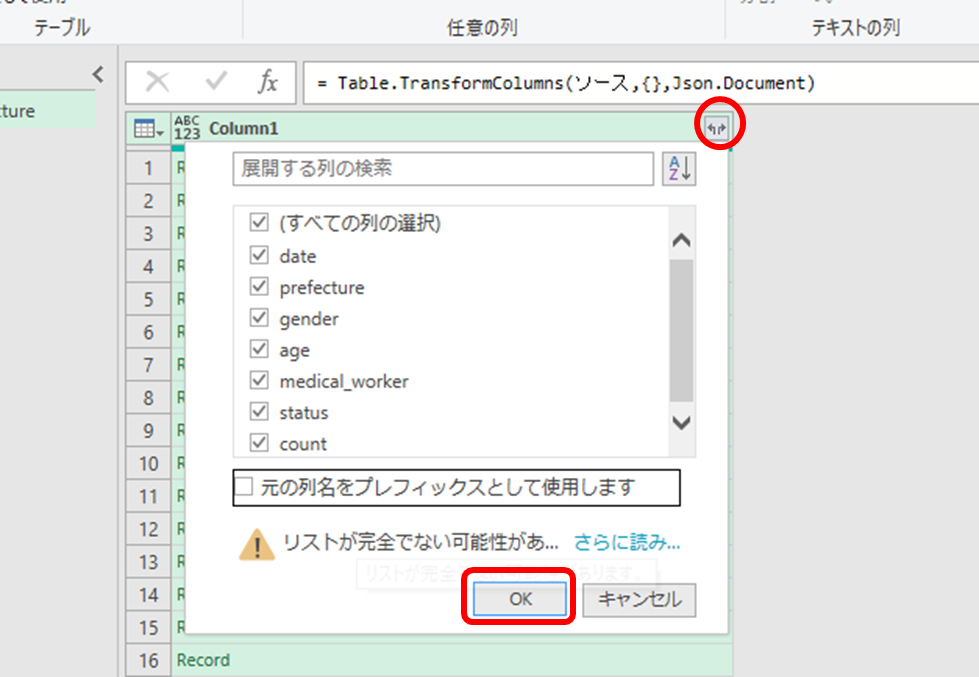
Task: Uncheck the age column checkbox
Action: click(x=258, y=349)
